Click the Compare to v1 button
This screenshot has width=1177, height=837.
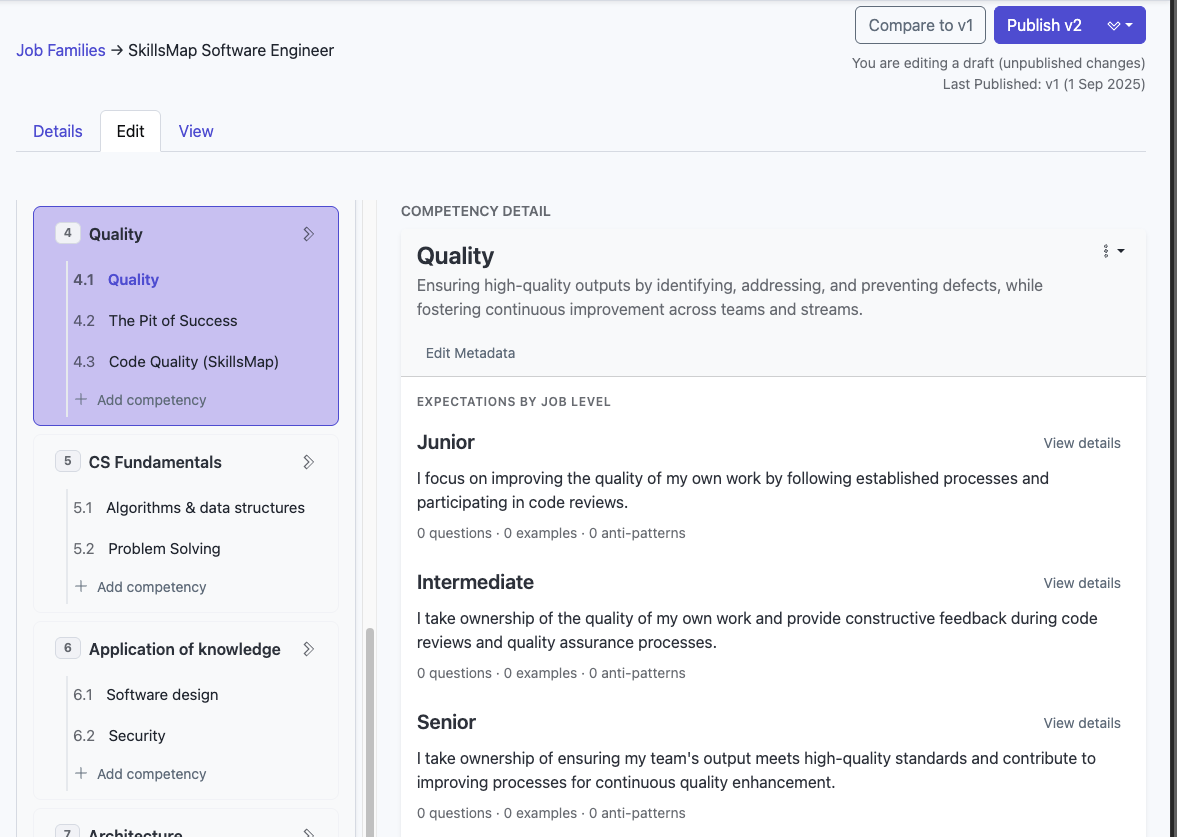pyautogui.click(x=920, y=24)
